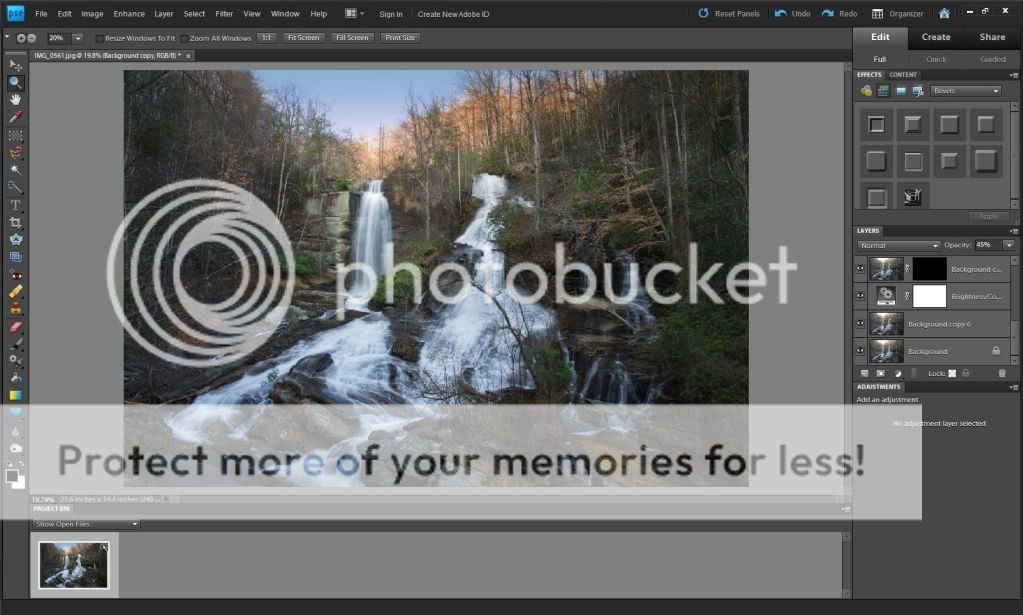Activate the Crop tool
Screen dimensions: 1023x615
pos(15,222)
